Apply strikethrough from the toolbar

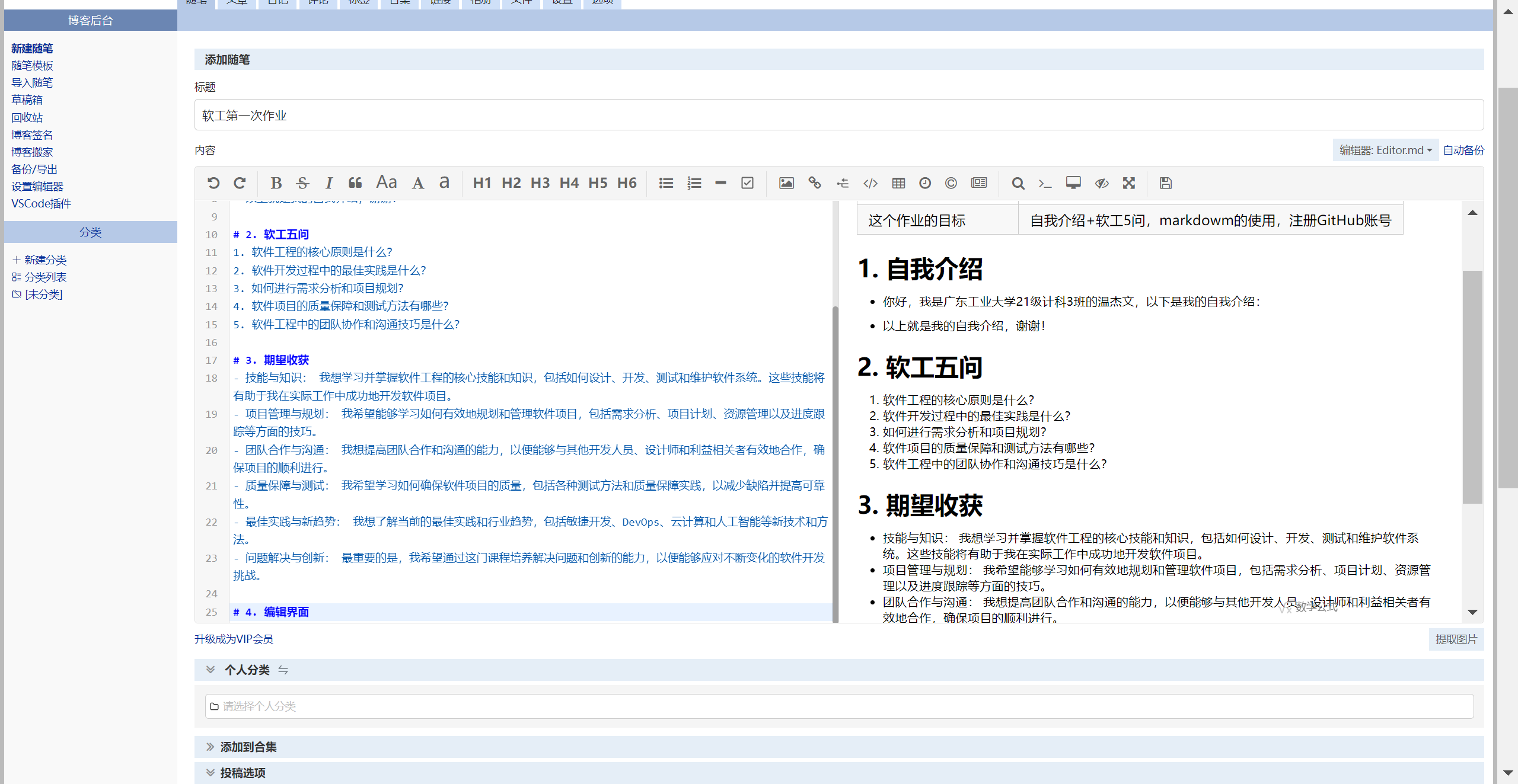pos(302,183)
